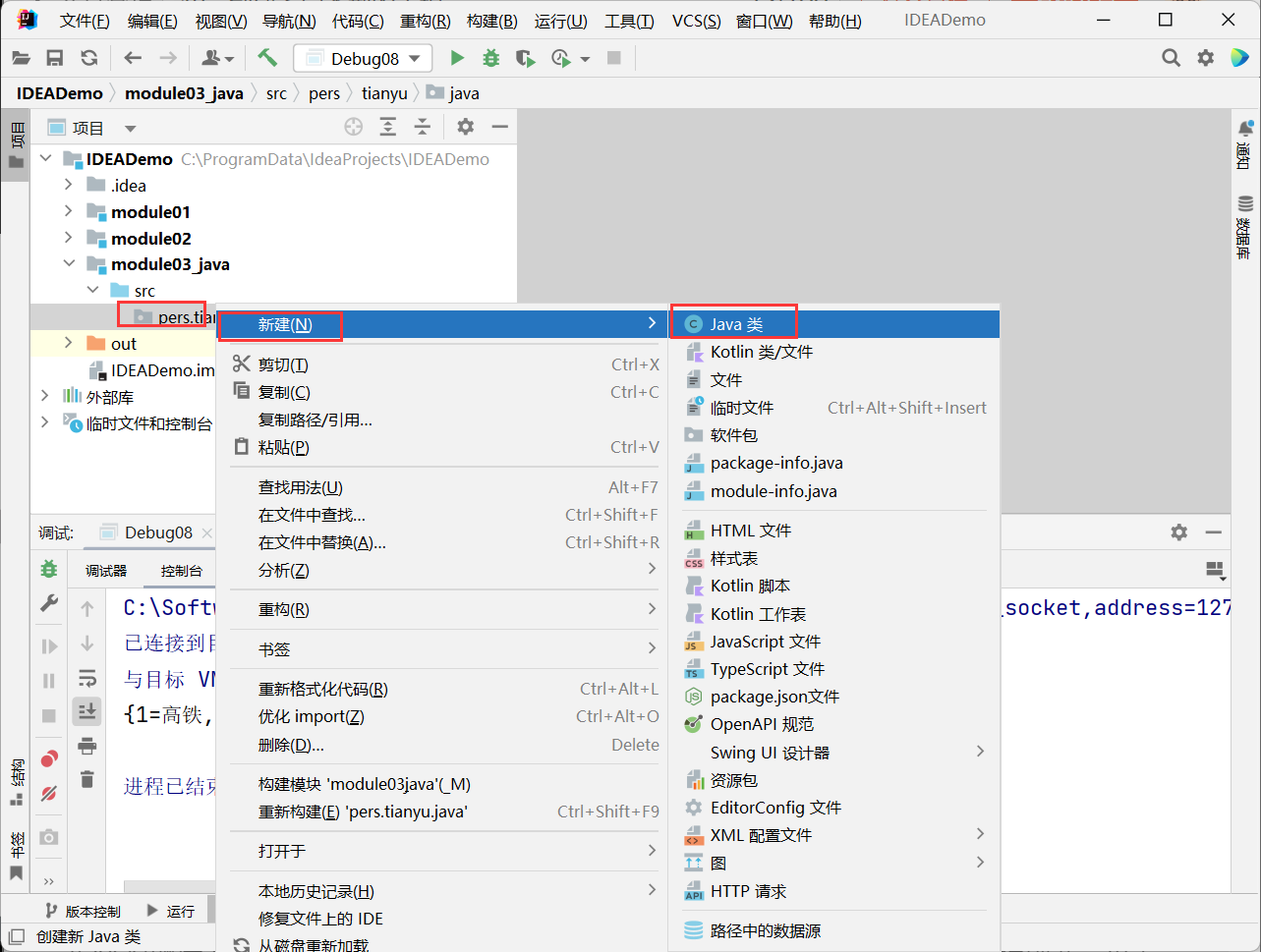This screenshot has height=952, width=1261.
Task: Open the 运行 tool window button
Action: (x=169, y=911)
